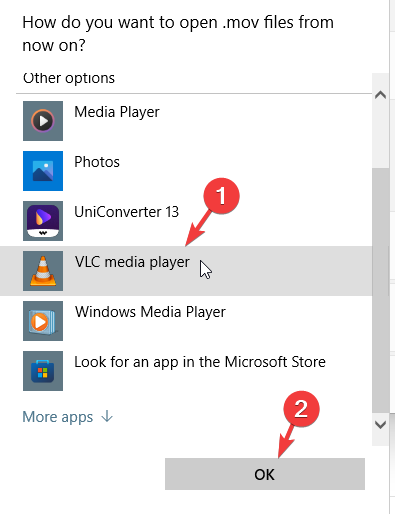Confirm selection with the OK button
This screenshot has height=514, width=395.
pyautogui.click(x=265, y=474)
